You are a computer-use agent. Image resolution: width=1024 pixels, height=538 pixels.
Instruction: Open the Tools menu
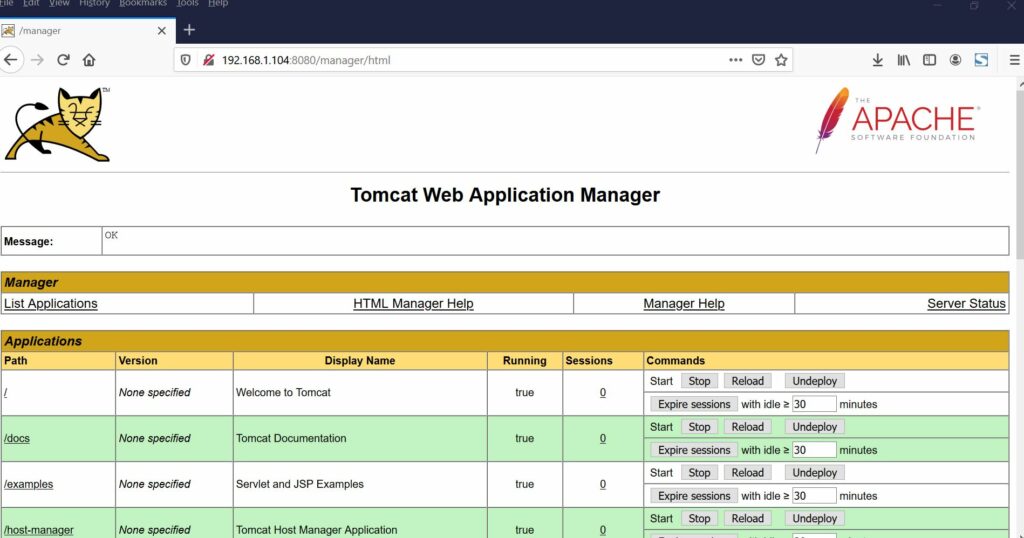click(187, 3)
